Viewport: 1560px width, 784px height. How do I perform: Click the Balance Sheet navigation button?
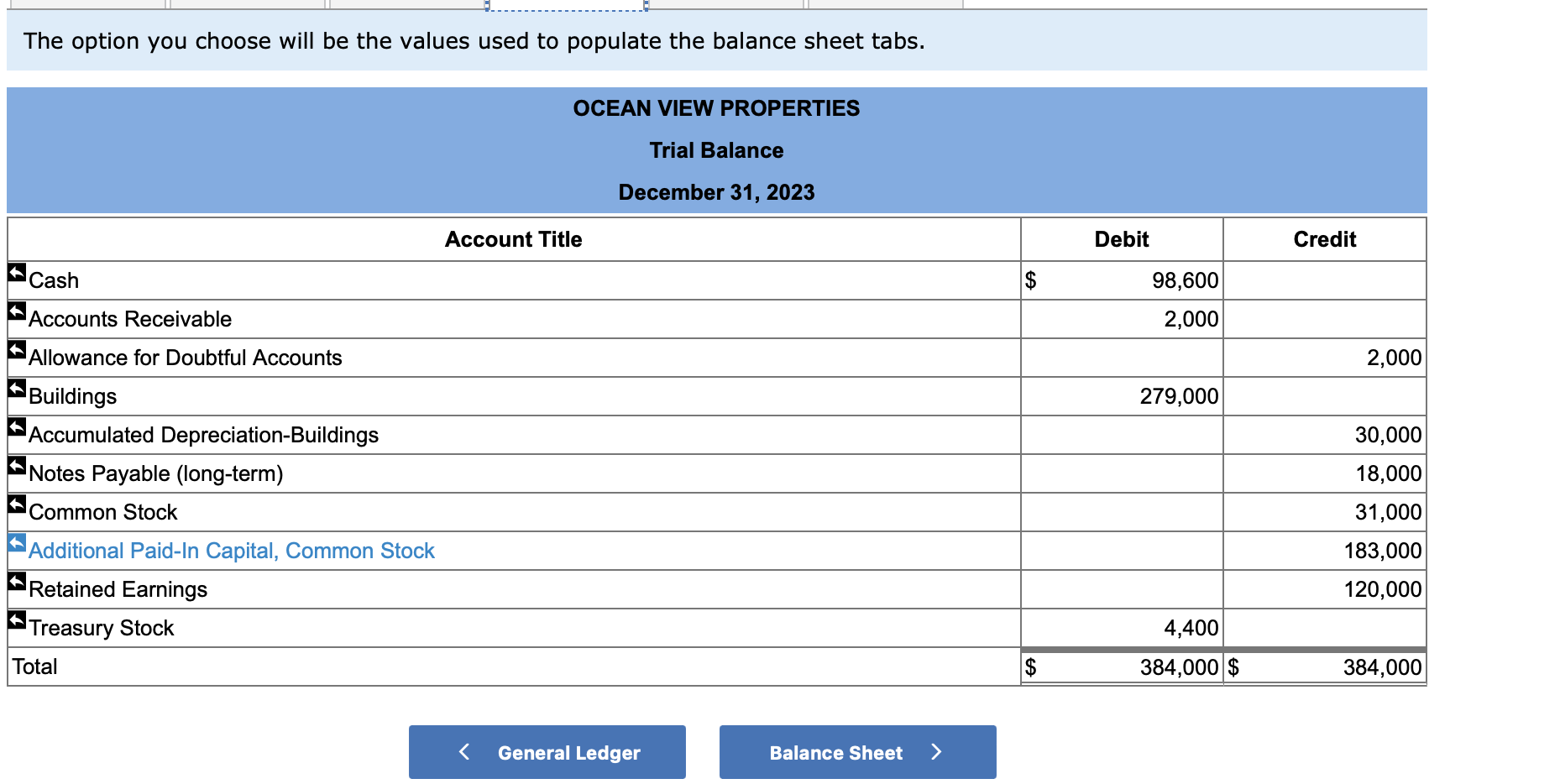coord(856,752)
